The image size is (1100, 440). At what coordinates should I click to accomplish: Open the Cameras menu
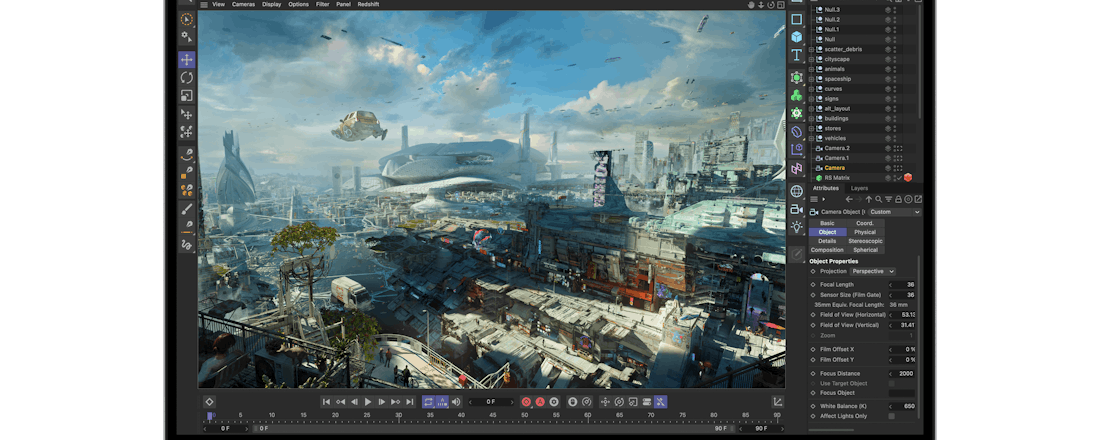tap(243, 4)
